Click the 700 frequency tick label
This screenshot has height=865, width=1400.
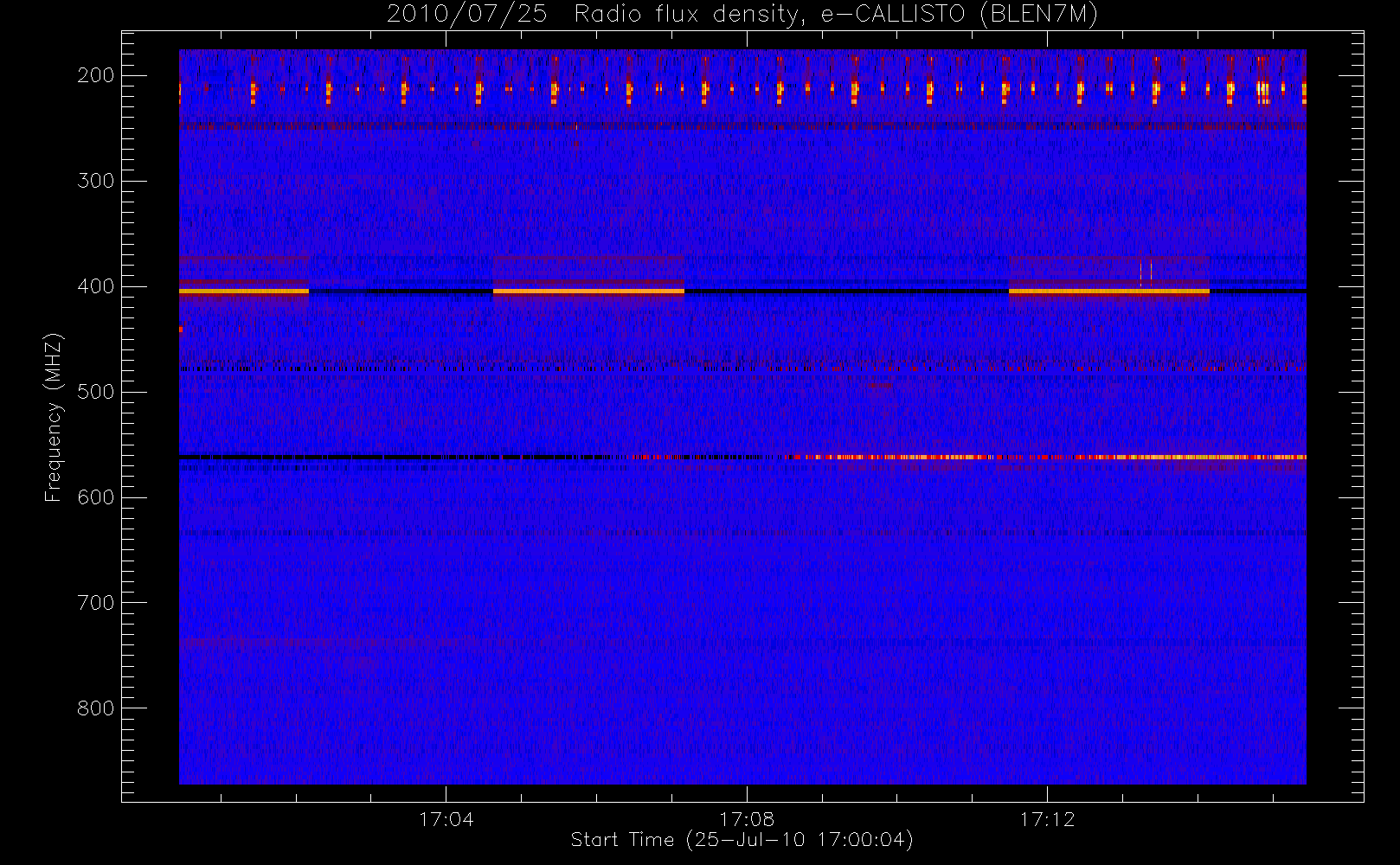(x=96, y=603)
